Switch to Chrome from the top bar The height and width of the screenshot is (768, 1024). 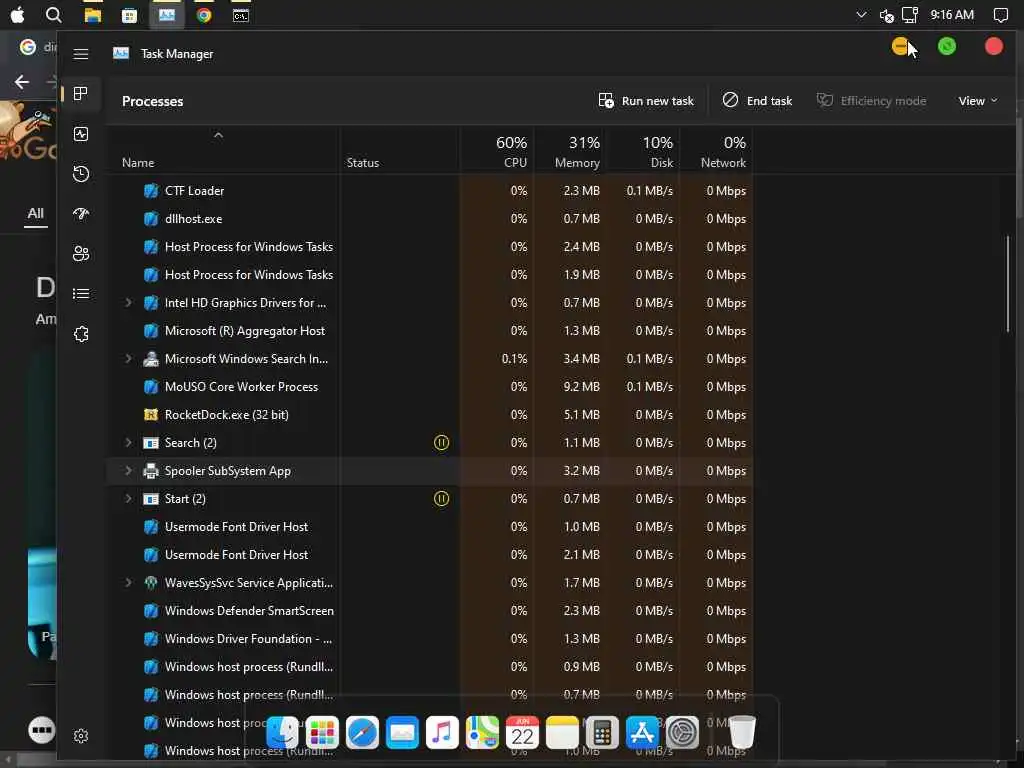pos(204,15)
